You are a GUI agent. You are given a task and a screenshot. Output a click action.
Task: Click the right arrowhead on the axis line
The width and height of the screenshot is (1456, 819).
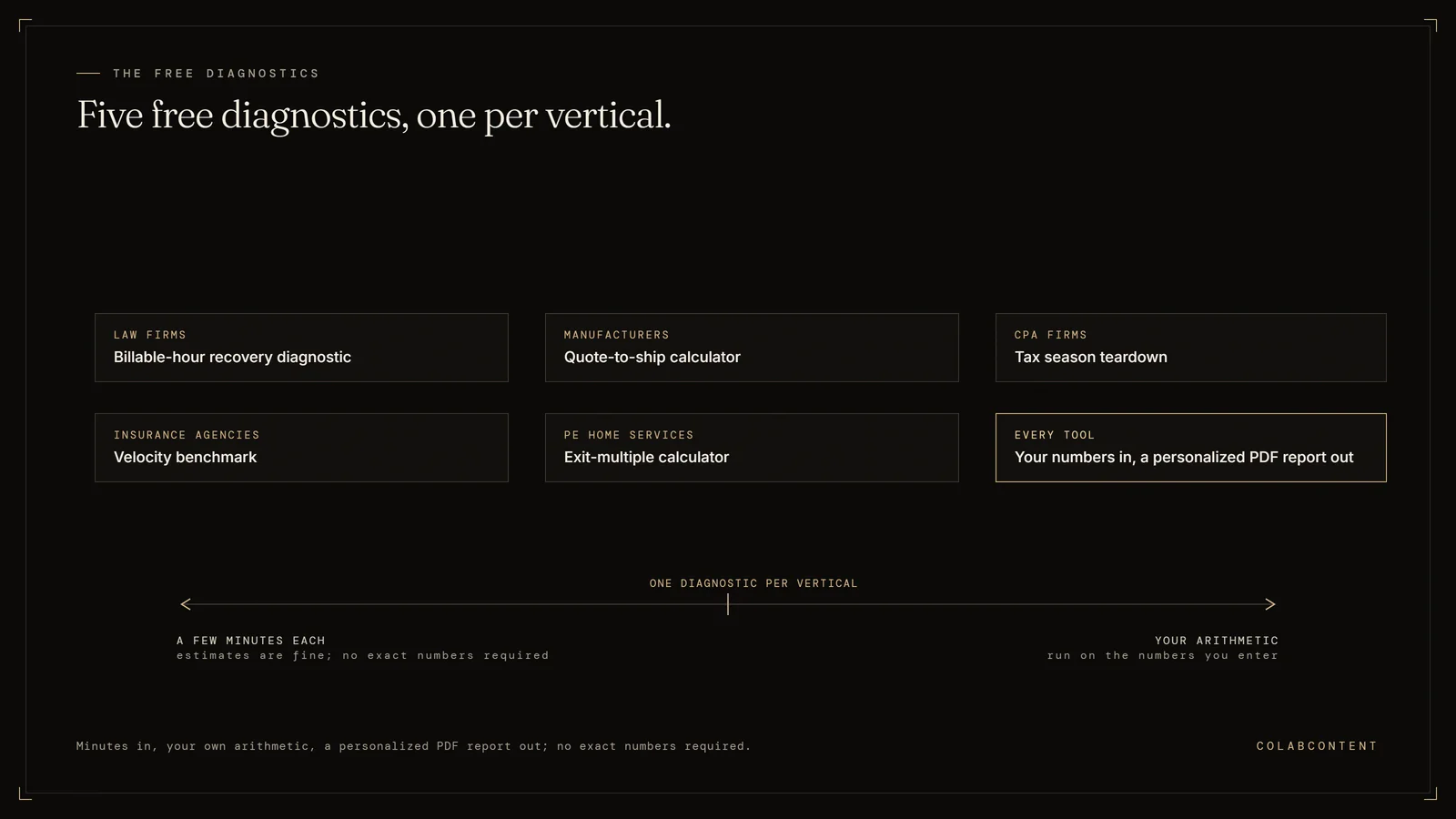tap(1270, 604)
